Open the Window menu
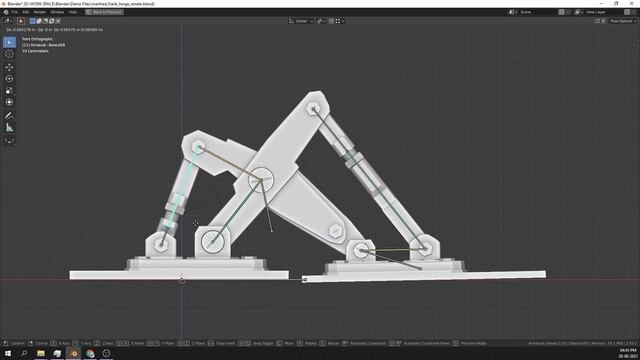This screenshot has width=640, height=360. (x=57, y=12)
